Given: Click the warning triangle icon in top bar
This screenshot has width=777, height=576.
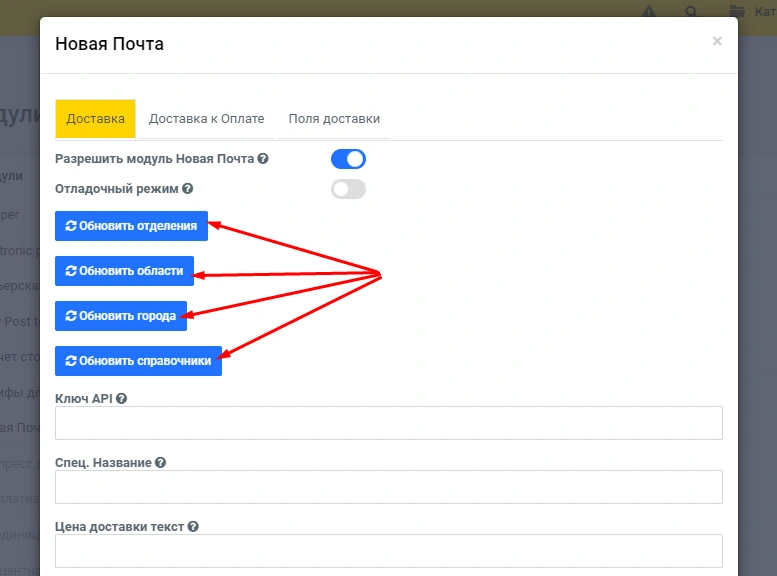Looking at the screenshot, I should click(650, 12).
